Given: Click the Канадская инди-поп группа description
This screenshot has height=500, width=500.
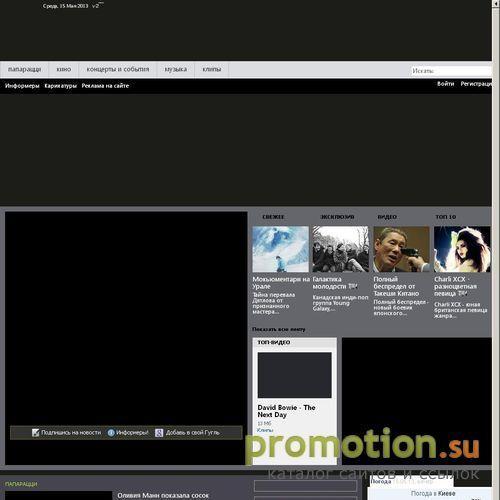Looking at the screenshot, I should pos(340,303).
